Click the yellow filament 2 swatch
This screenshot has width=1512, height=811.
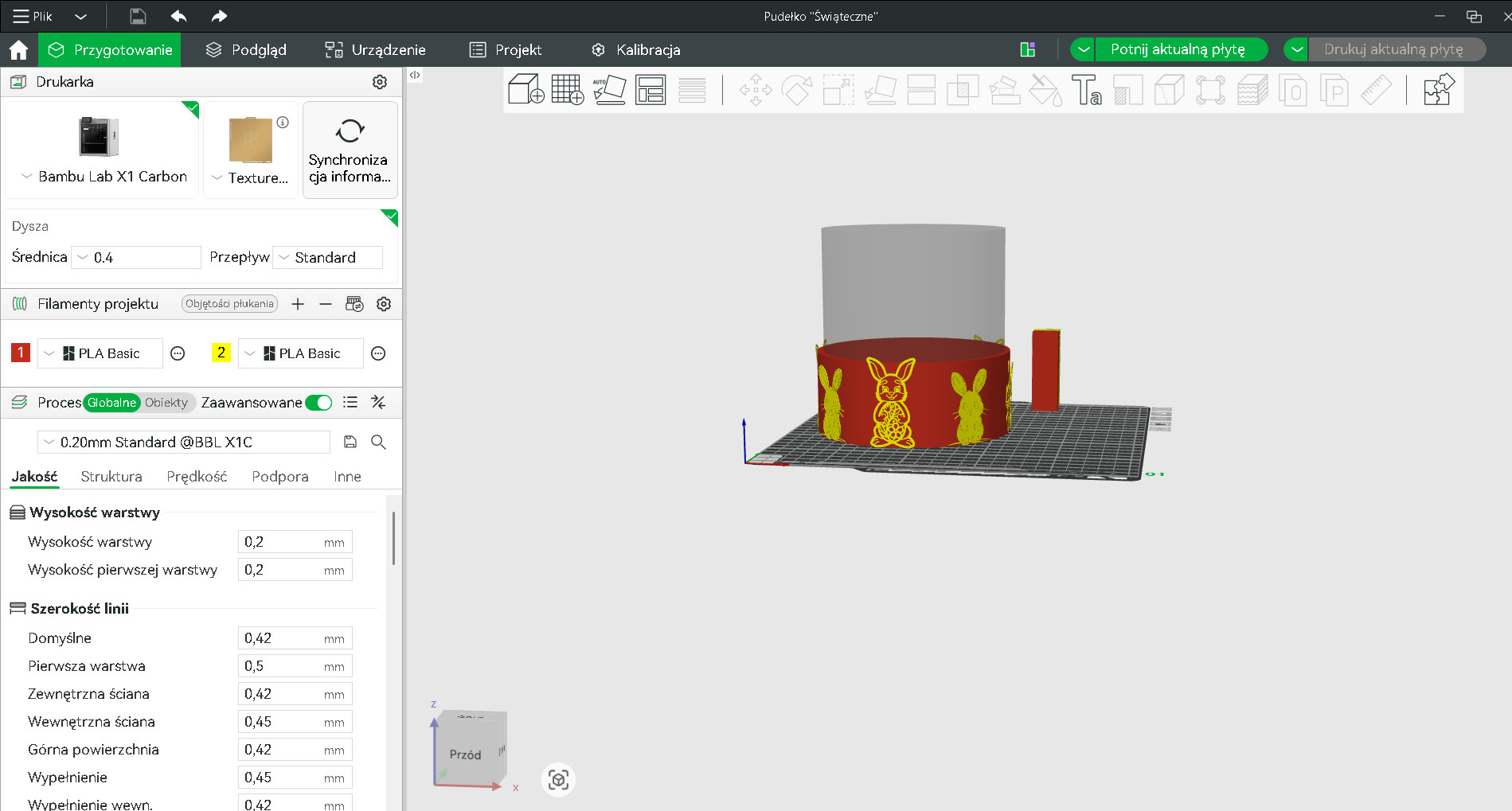pyautogui.click(x=221, y=353)
